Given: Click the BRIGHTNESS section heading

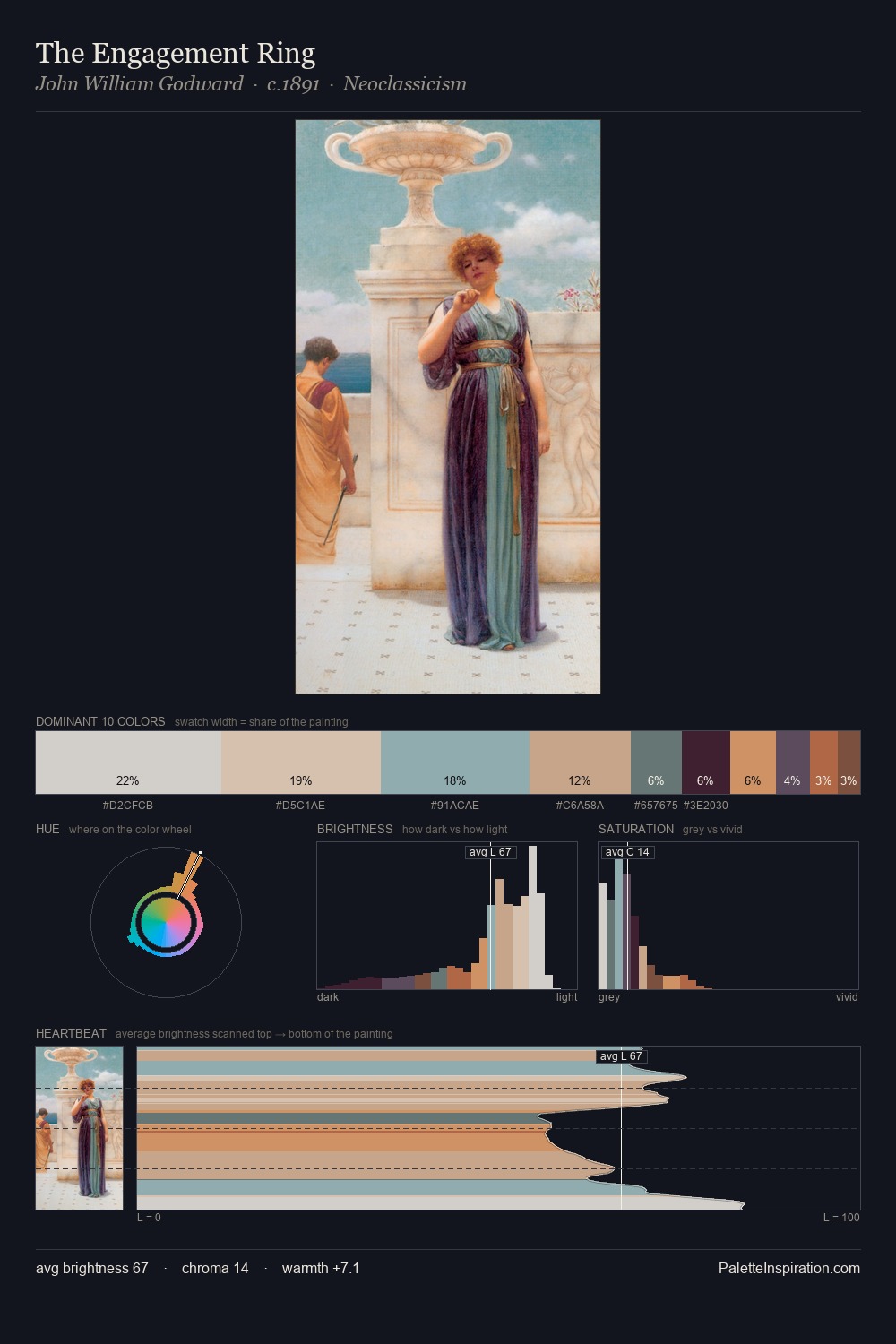Looking at the screenshot, I should point(355,829).
